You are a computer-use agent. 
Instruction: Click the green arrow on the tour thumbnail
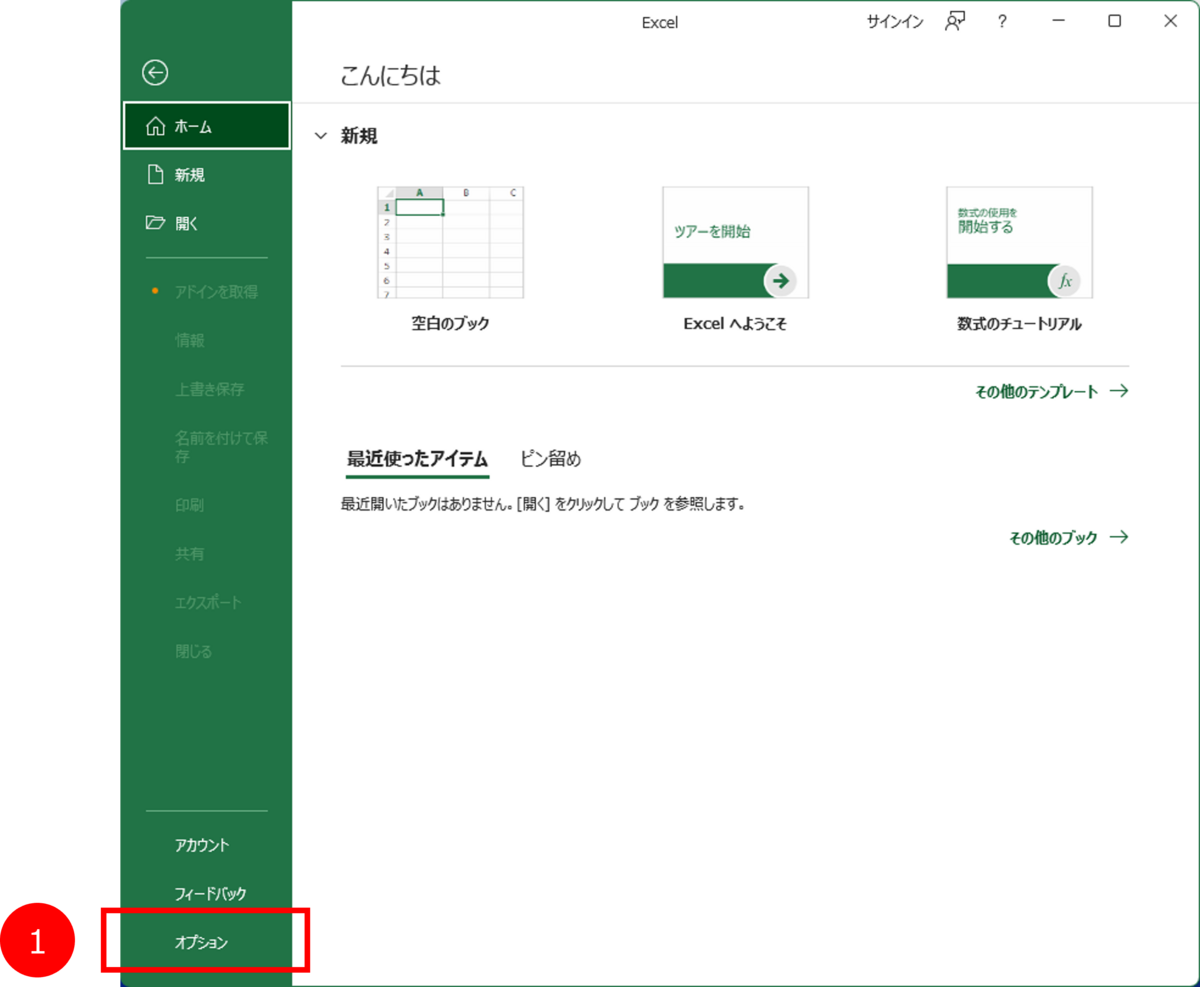781,281
